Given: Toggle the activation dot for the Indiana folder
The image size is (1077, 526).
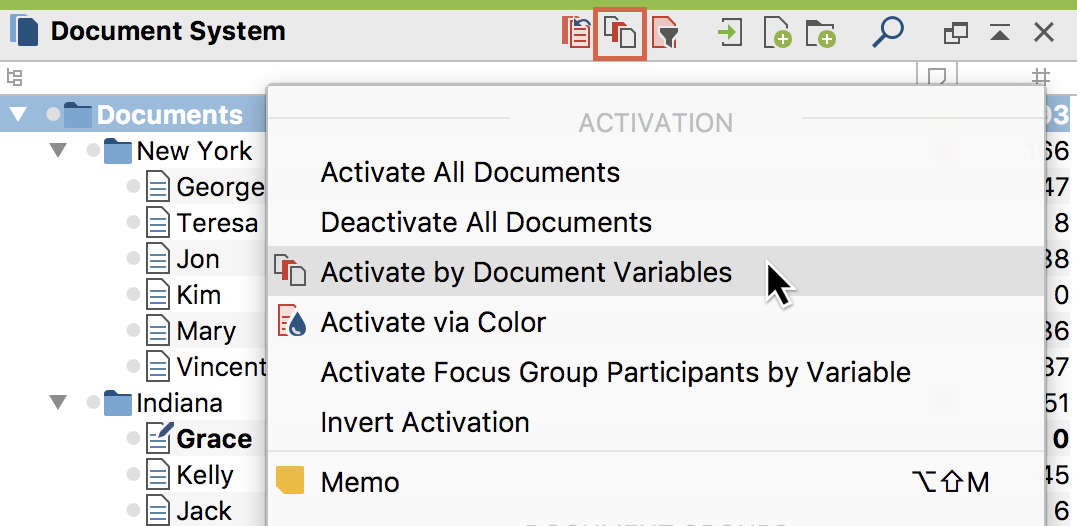Looking at the screenshot, I should coord(93,404).
